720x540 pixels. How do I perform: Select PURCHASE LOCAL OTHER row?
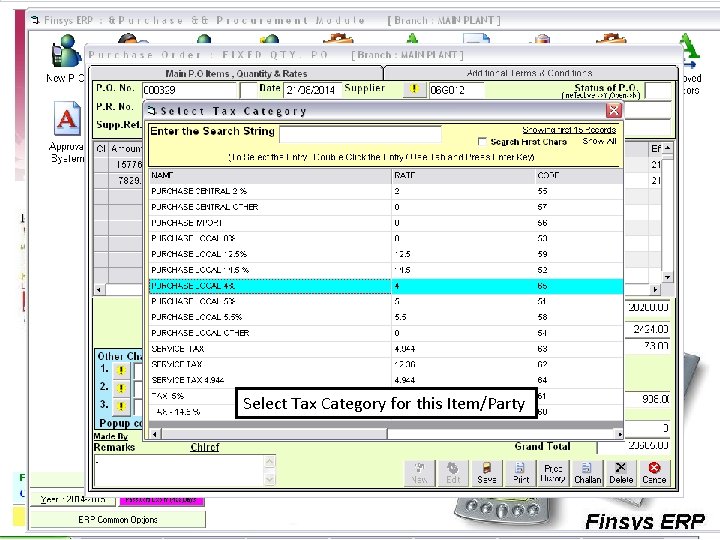(x=386, y=333)
